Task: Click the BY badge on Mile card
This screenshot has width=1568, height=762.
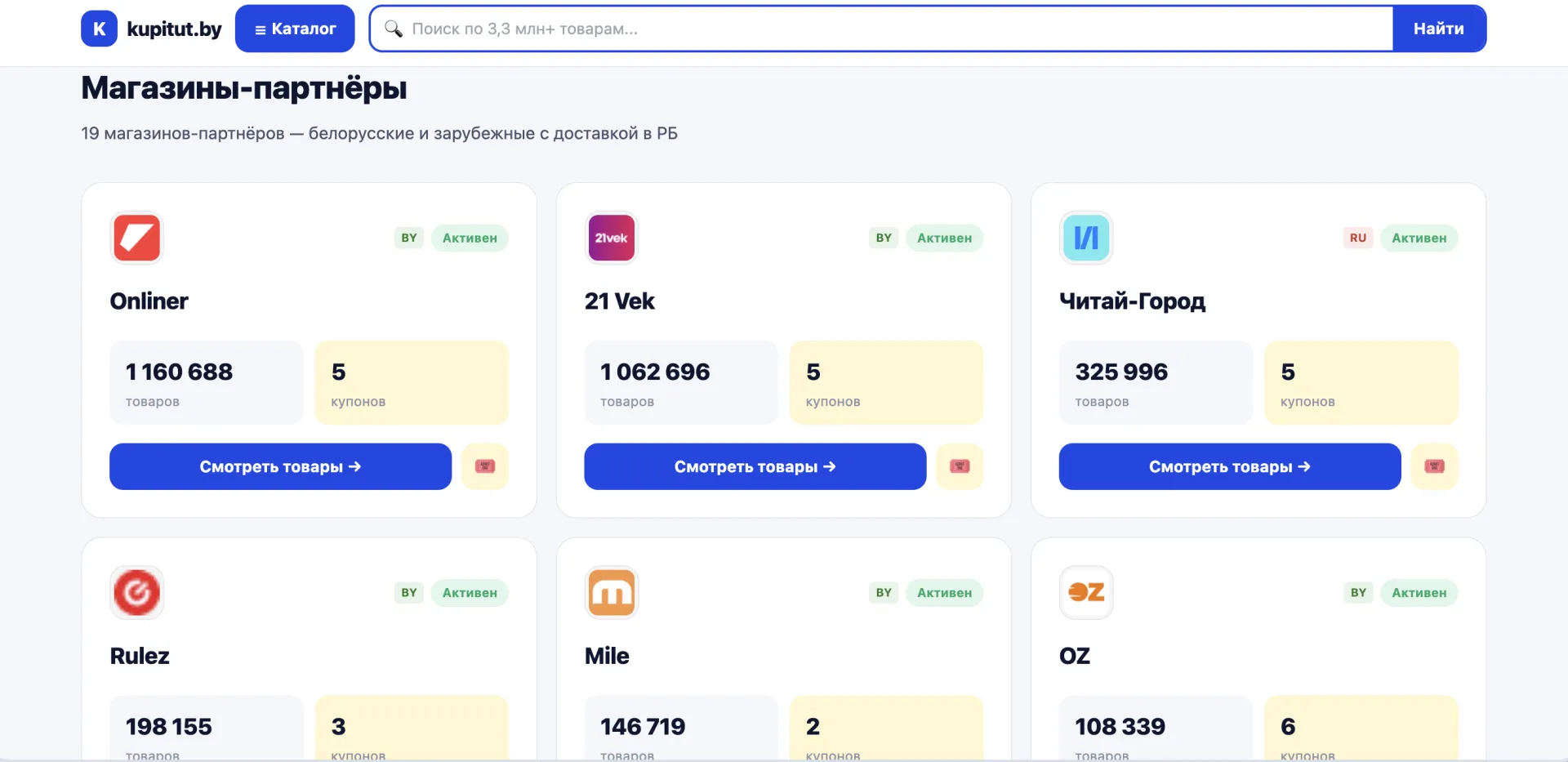Action: coord(884,592)
